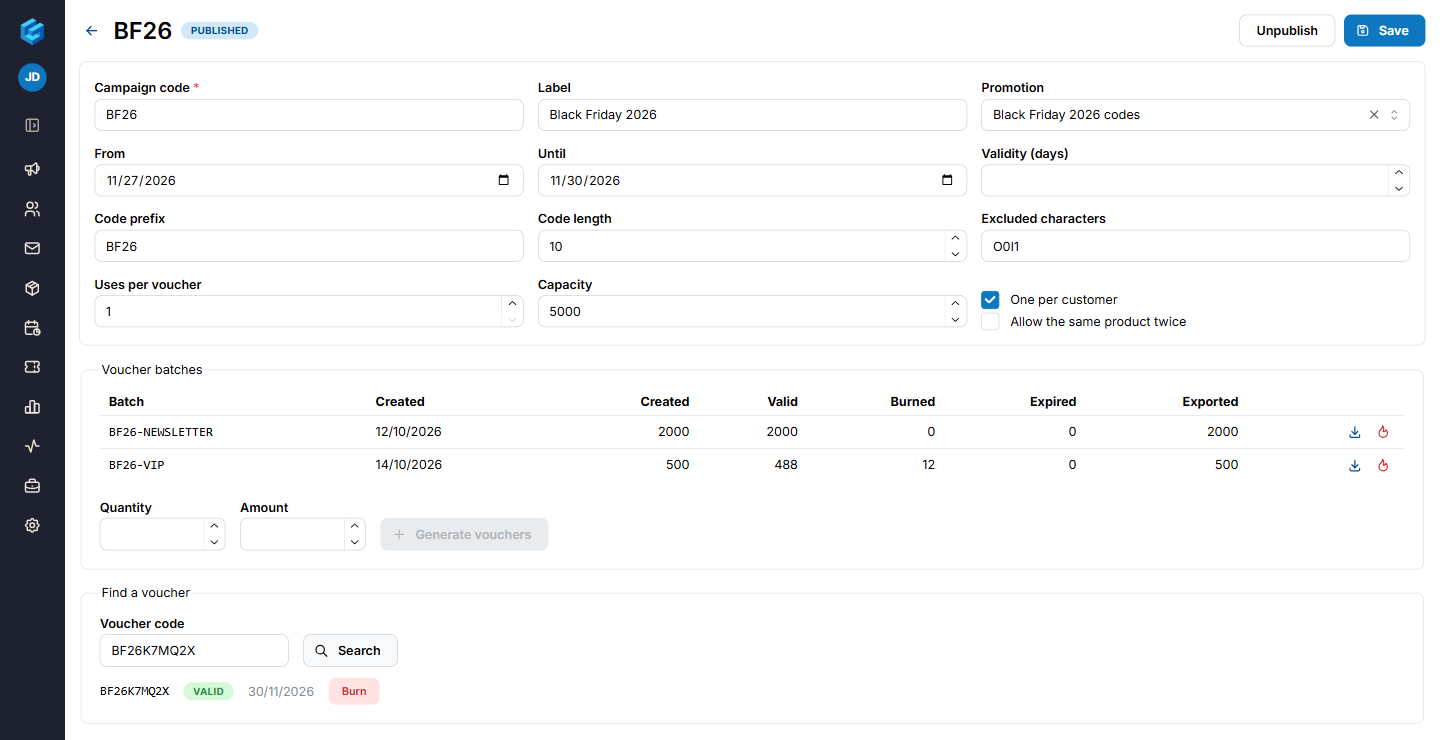This screenshot has width=1440, height=740.
Task: Open the activity pulse icon
Action: (32, 446)
